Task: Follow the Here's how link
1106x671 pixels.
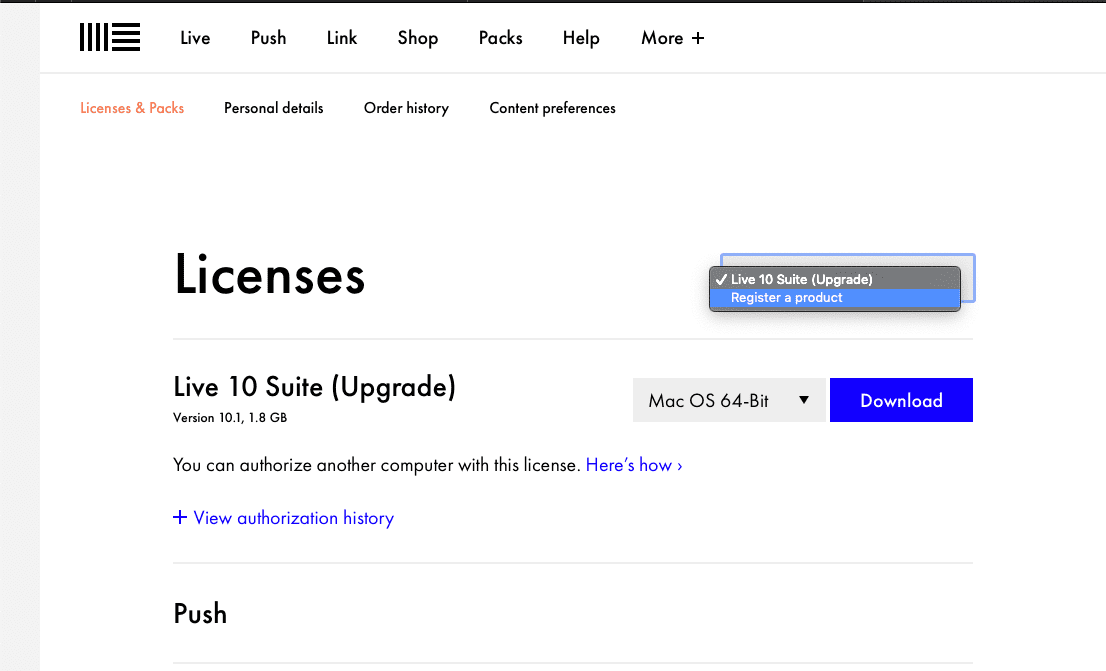Action: pyautogui.click(x=634, y=465)
